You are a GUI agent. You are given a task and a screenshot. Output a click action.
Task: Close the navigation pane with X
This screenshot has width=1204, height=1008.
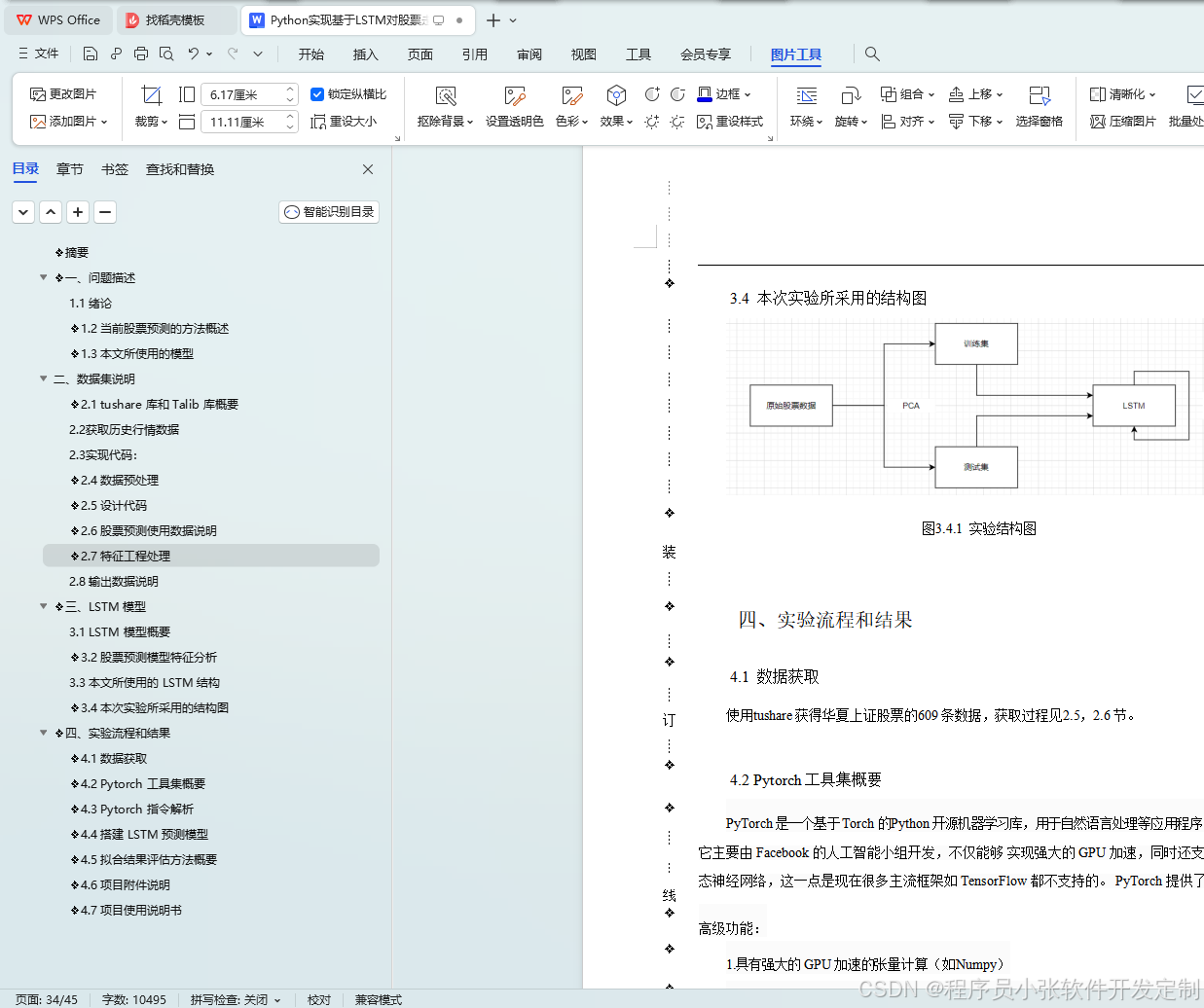pyautogui.click(x=368, y=169)
